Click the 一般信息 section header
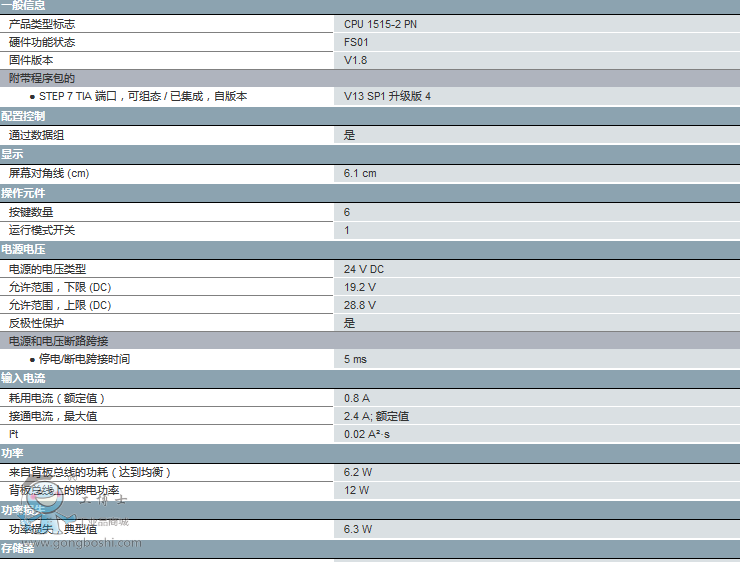This screenshot has width=740, height=562. coord(23,6)
